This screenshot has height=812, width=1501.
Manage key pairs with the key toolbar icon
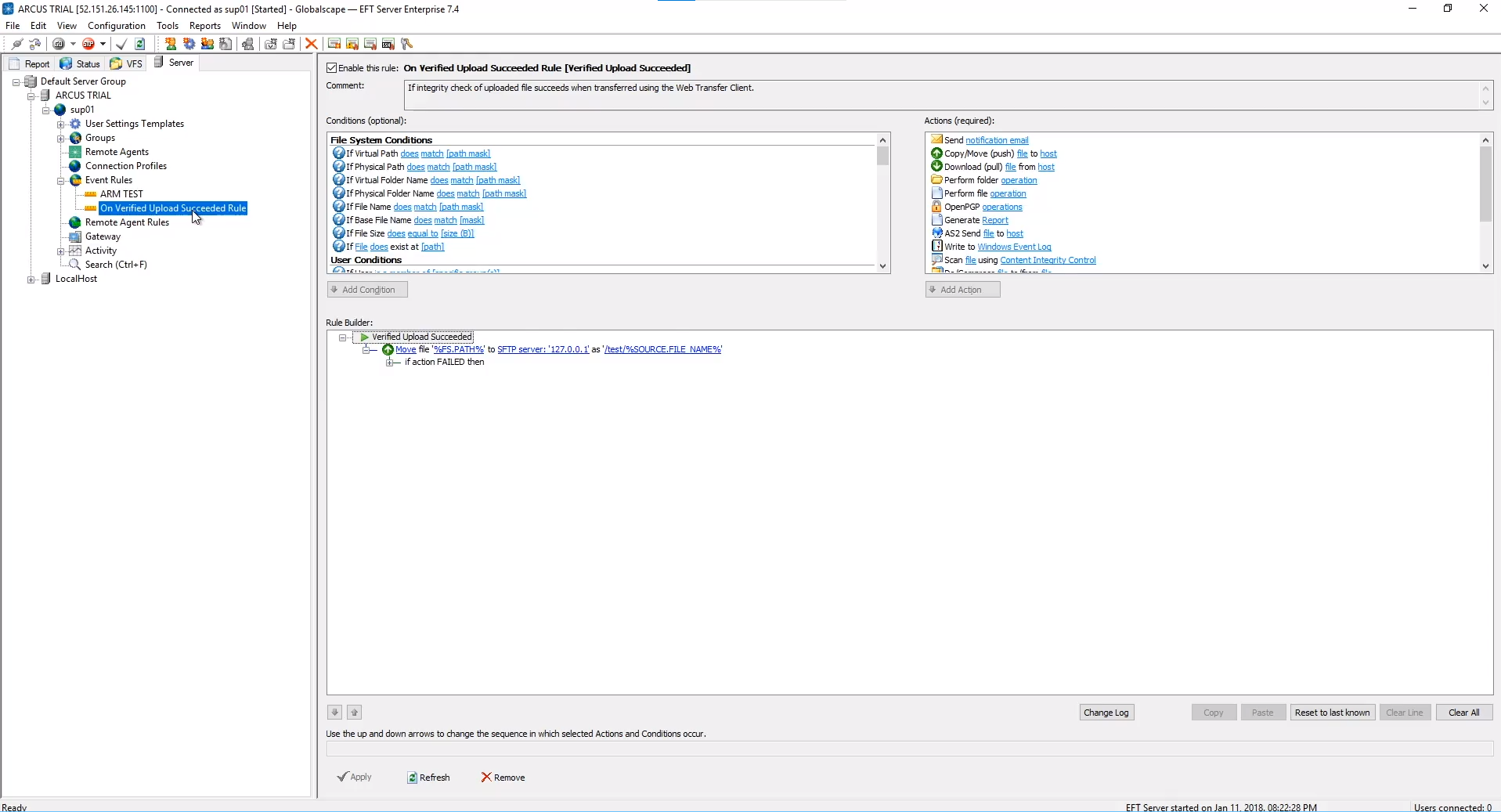pos(406,44)
